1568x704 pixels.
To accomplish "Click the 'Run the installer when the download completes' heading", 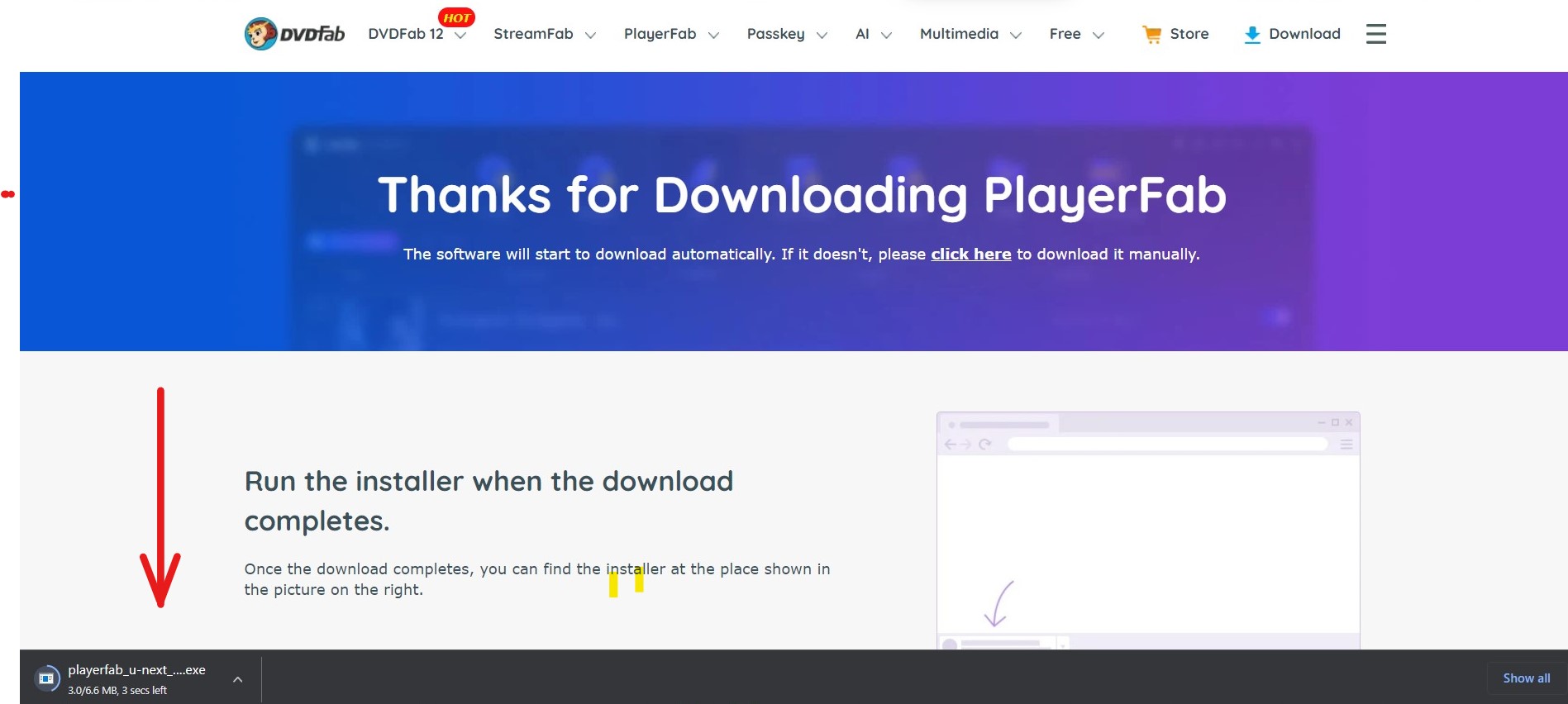I will pos(489,501).
